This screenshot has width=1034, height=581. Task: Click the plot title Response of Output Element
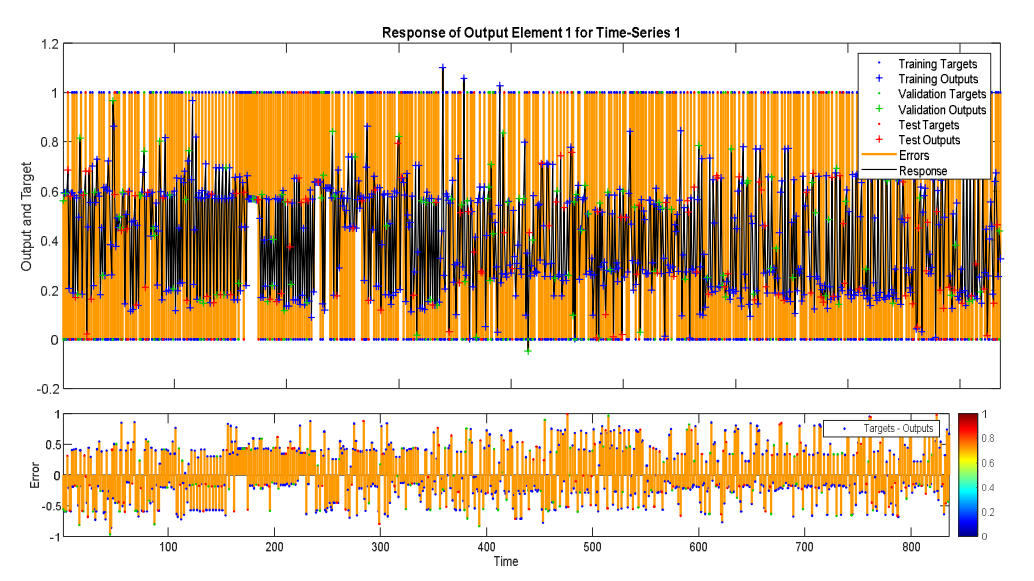point(531,33)
